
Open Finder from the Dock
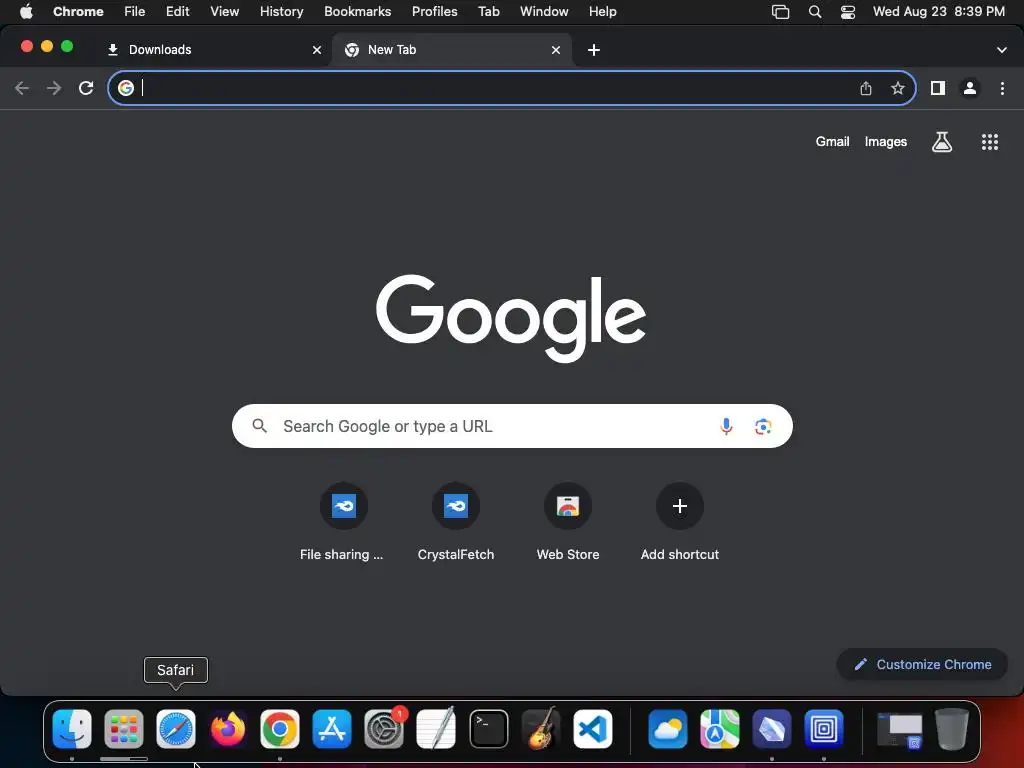[72, 729]
